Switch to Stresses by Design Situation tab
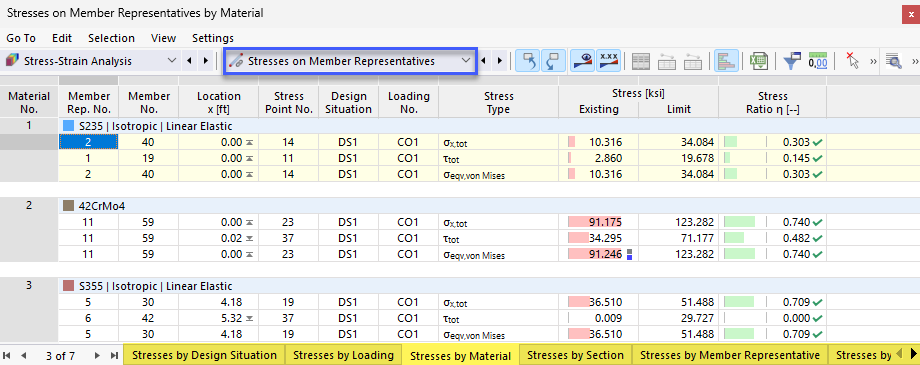This screenshot has height=365, width=920. (204, 355)
